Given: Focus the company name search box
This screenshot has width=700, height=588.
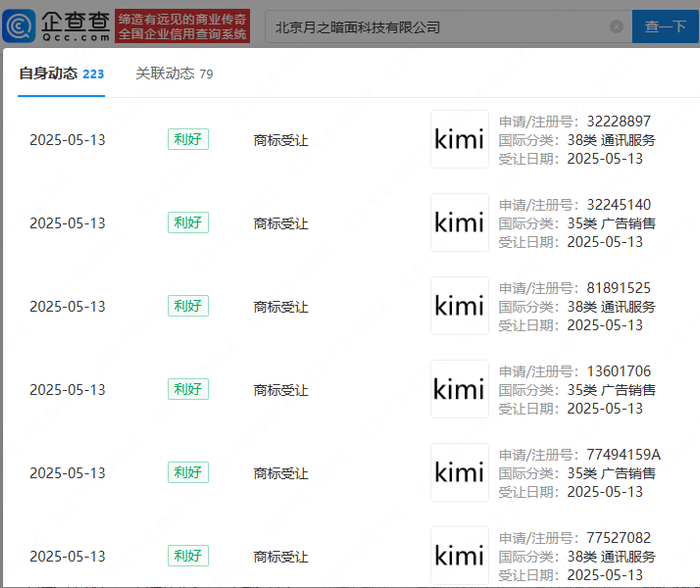Looking at the screenshot, I should pyautogui.click(x=448, y=27).
